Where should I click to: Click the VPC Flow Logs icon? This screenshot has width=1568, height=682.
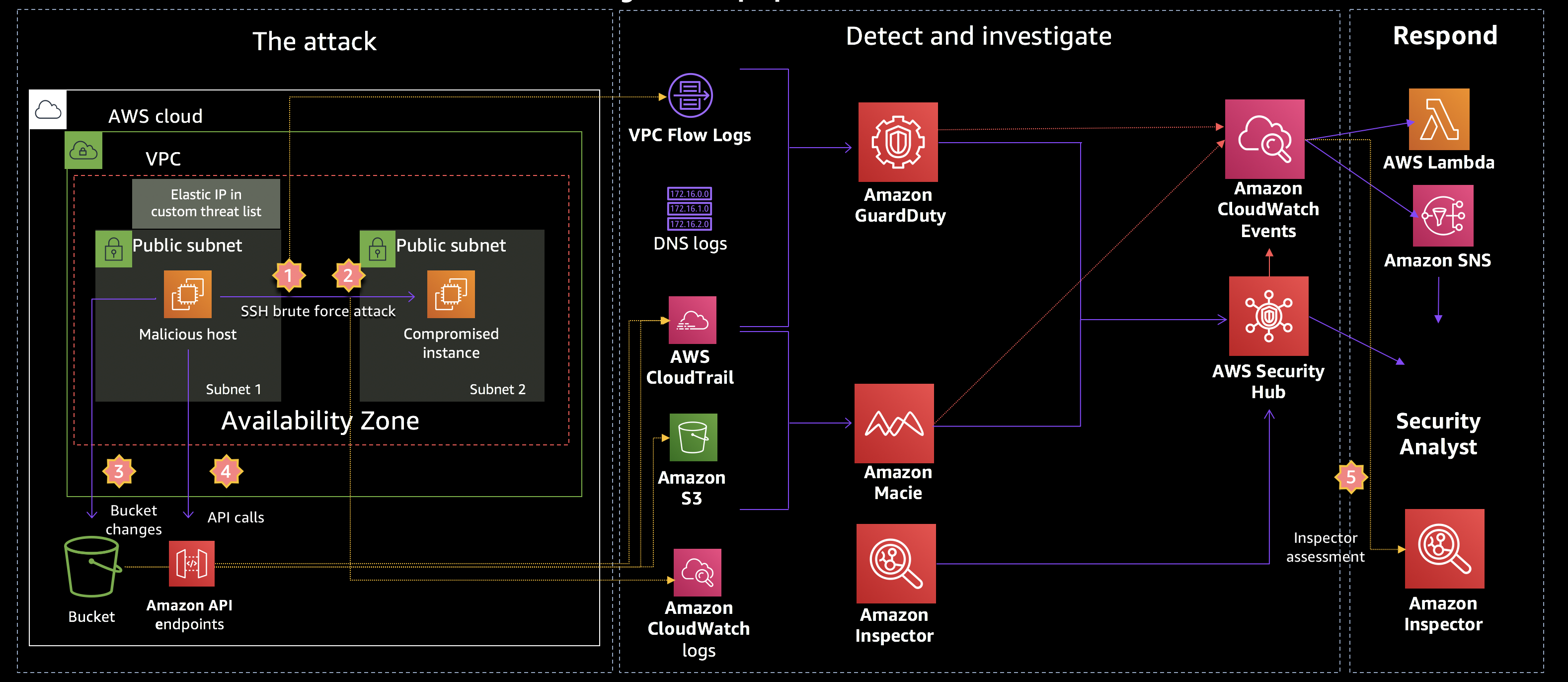[x=690, y=95]
